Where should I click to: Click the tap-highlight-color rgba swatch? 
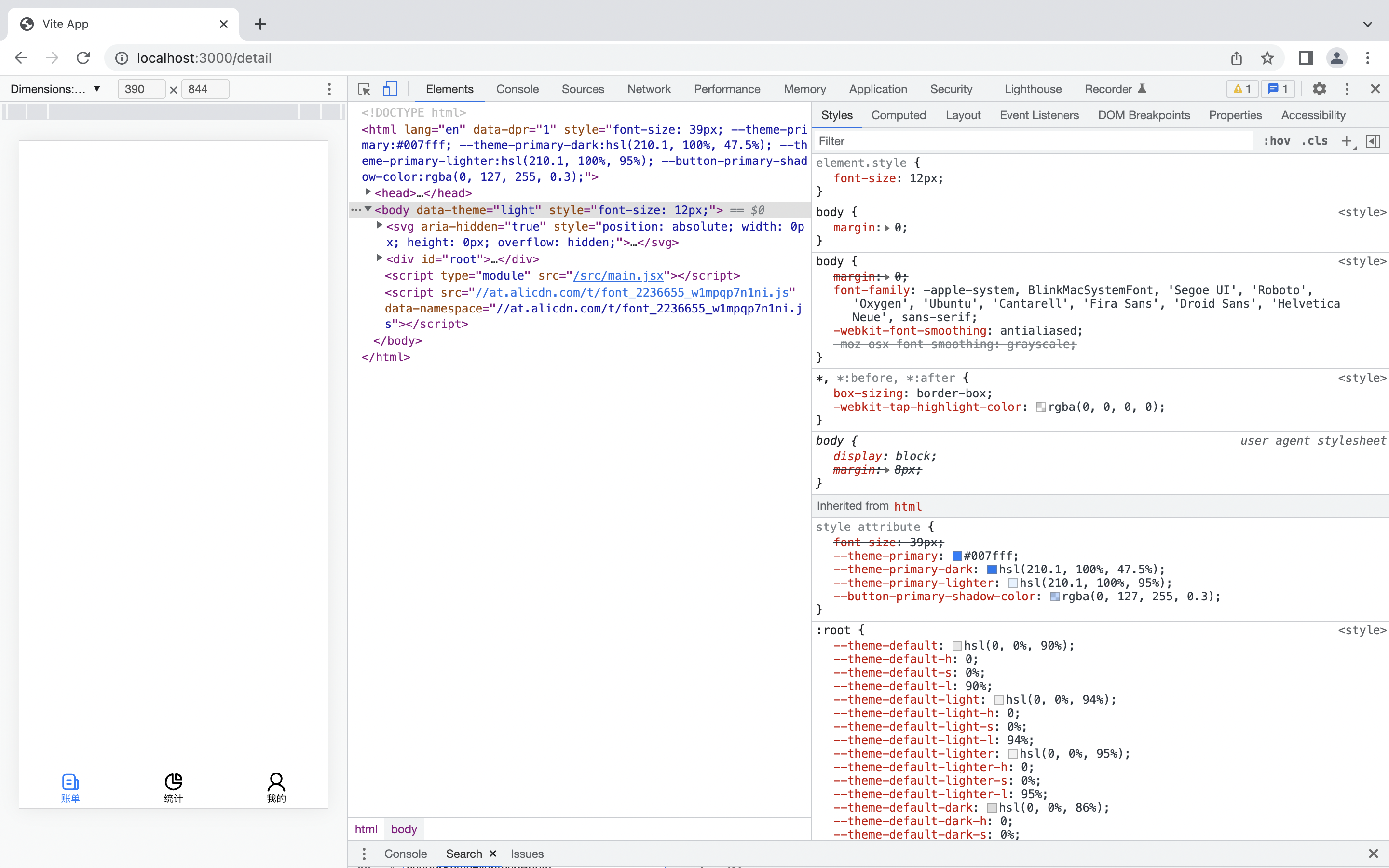pyautogui.click(x=1041, y=407)
